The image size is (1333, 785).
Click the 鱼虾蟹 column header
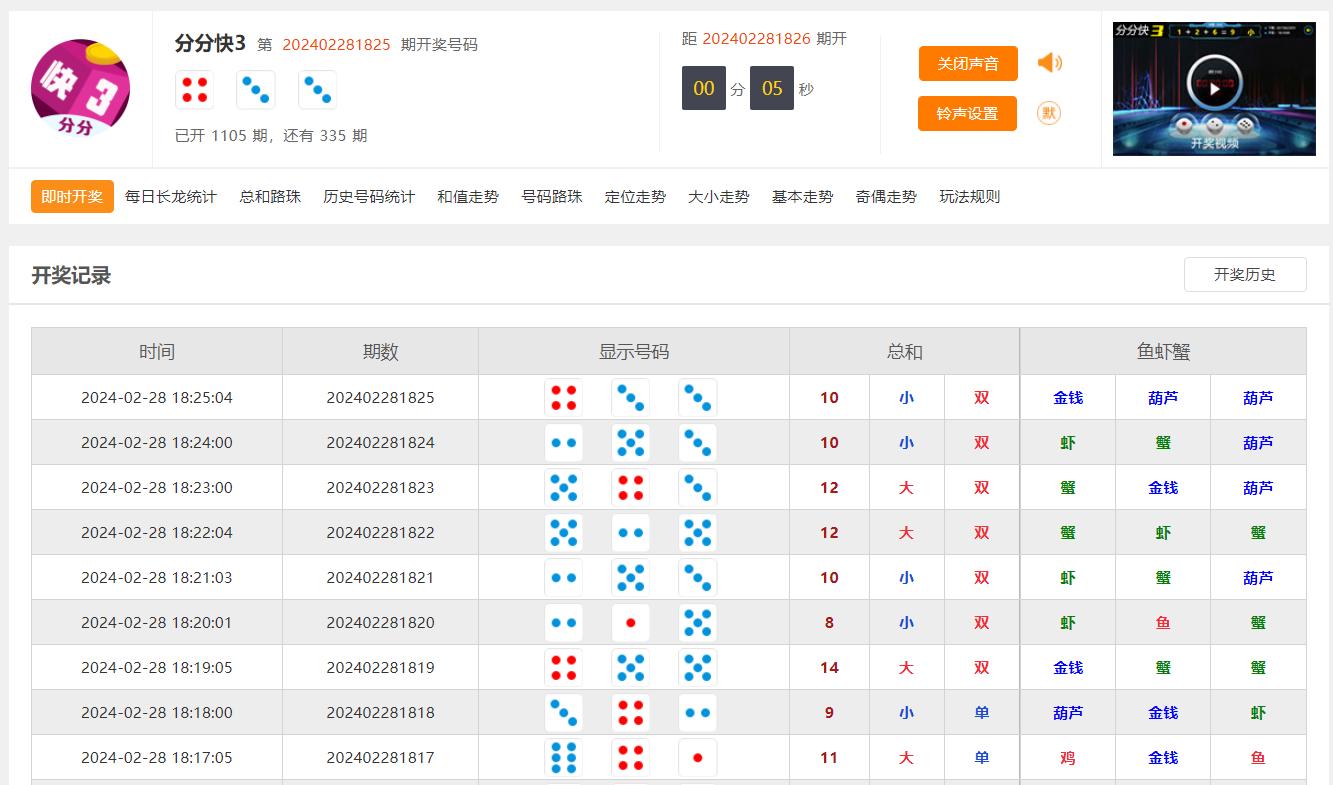pos(1163,351)
